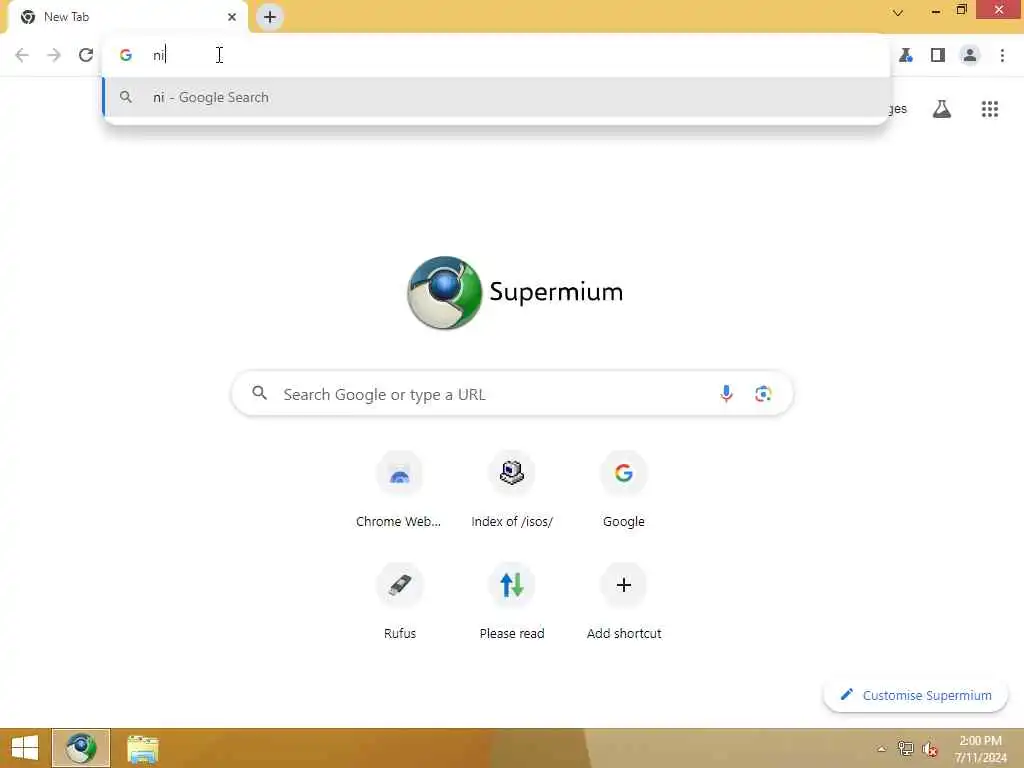Expand the tab search chevron
This screenshot has height=768, width=1024.
click(898, 12)
